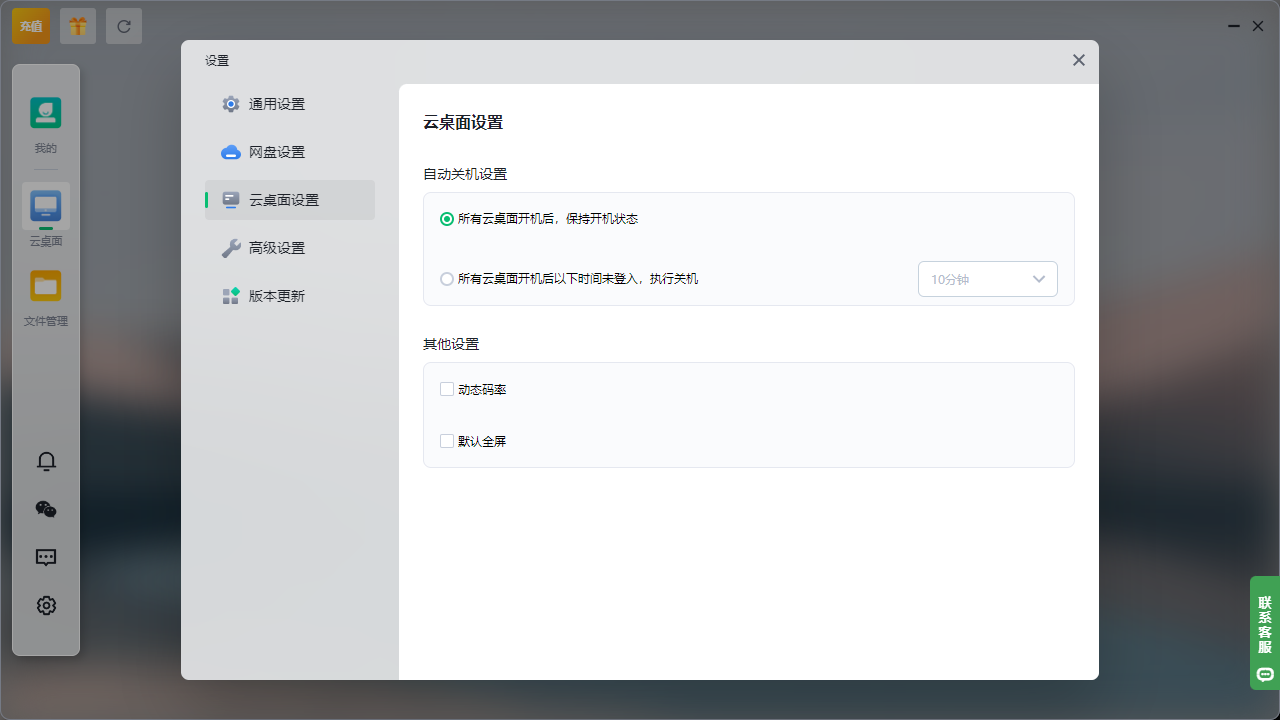
Task: Click the WeChat icon in sidebar
Action: (x=46, y=509)
